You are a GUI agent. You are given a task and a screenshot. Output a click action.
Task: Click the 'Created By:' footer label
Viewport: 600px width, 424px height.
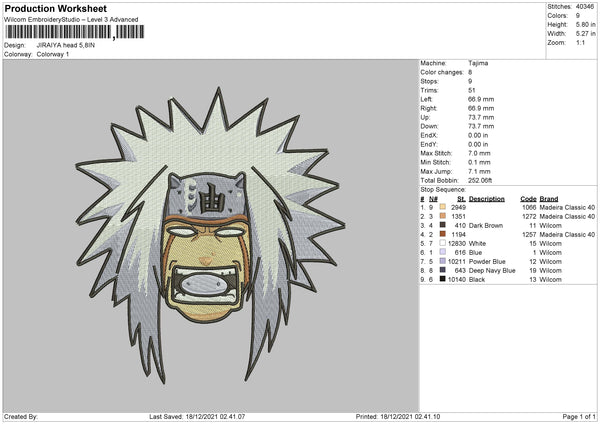coord(21,416)
